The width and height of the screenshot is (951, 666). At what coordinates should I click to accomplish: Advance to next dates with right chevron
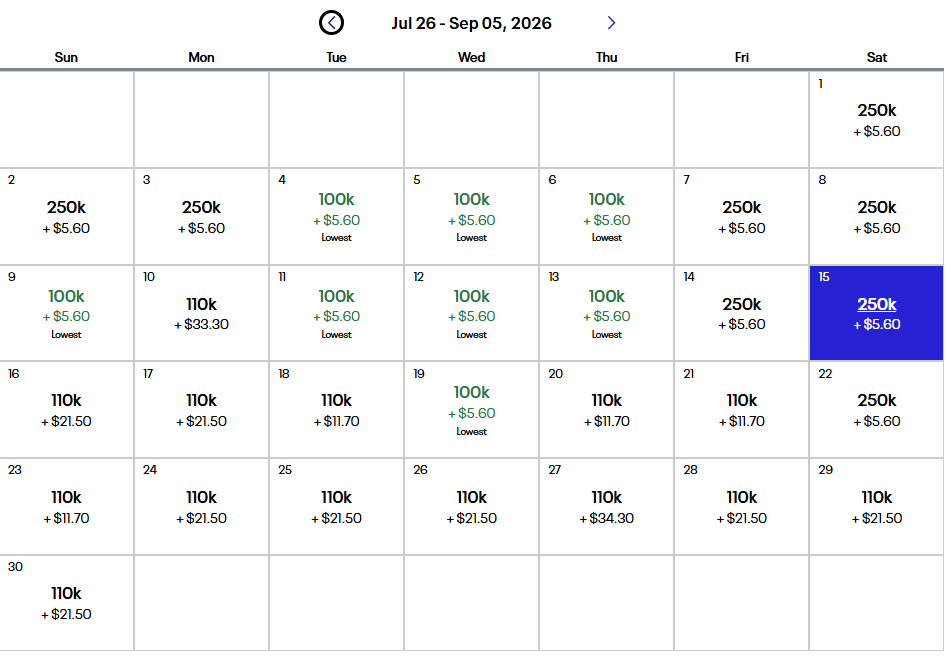(x=612, y=23)
